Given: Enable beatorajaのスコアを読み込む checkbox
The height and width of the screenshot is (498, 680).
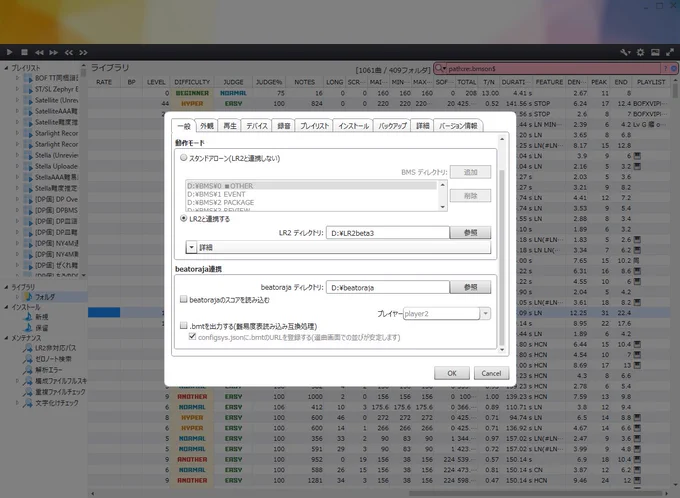Looking at the screenshot, I should 183,299.
